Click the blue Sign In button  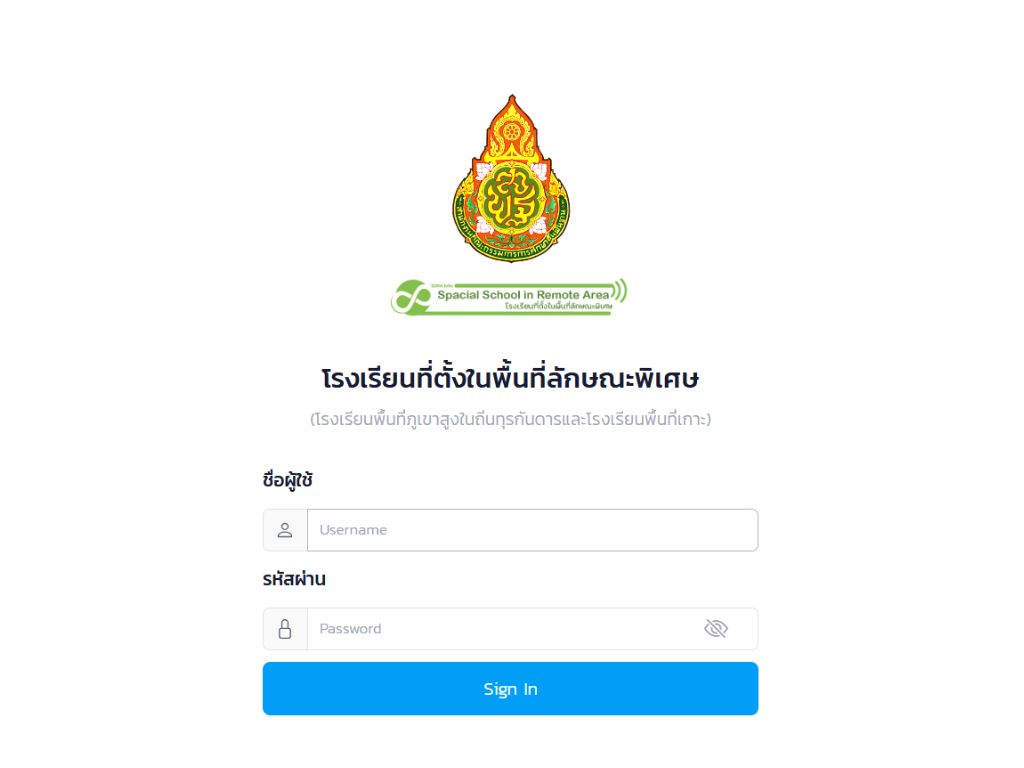tap(511, 689)
